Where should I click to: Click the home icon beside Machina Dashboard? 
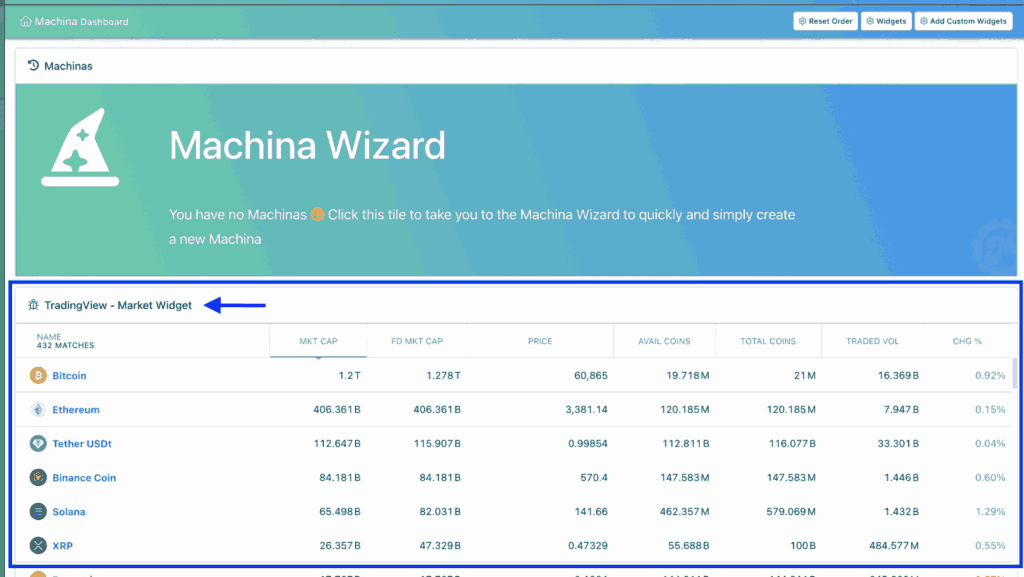click(x=25, y=22)
